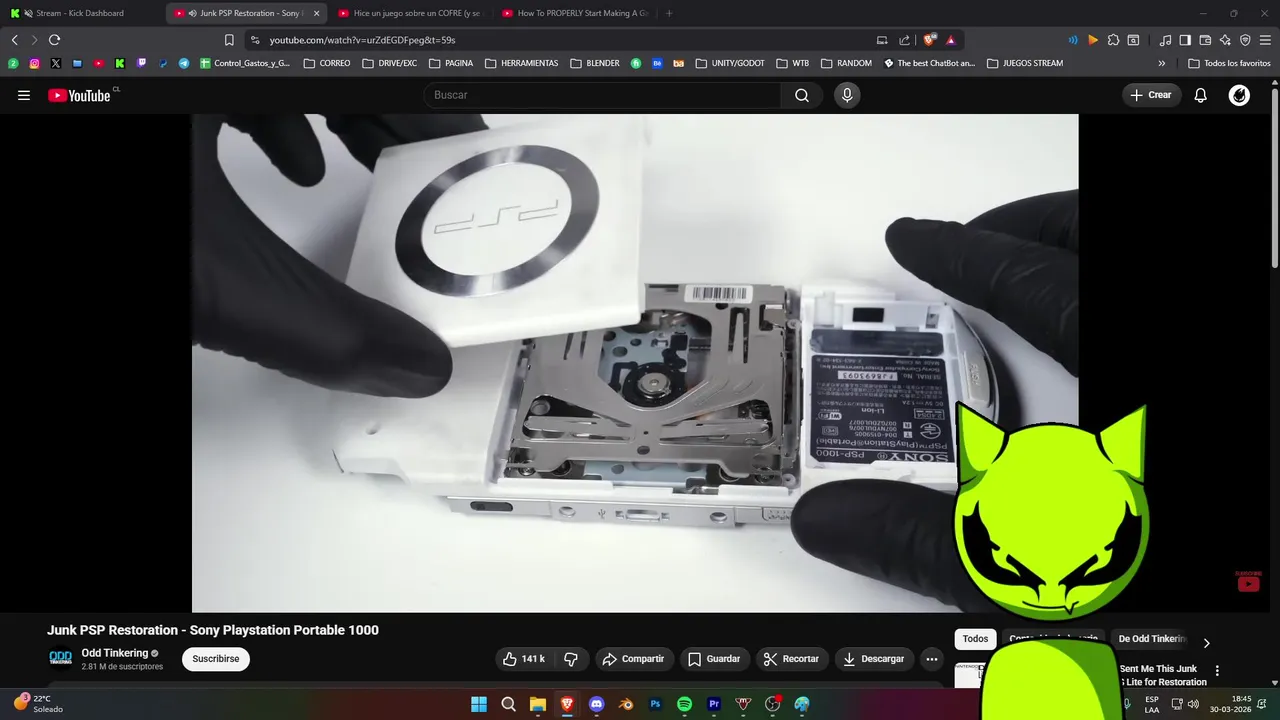Open the X (Twitter) bookmark icon
The height and width of the screenshot is (720, 1280).
55,63
